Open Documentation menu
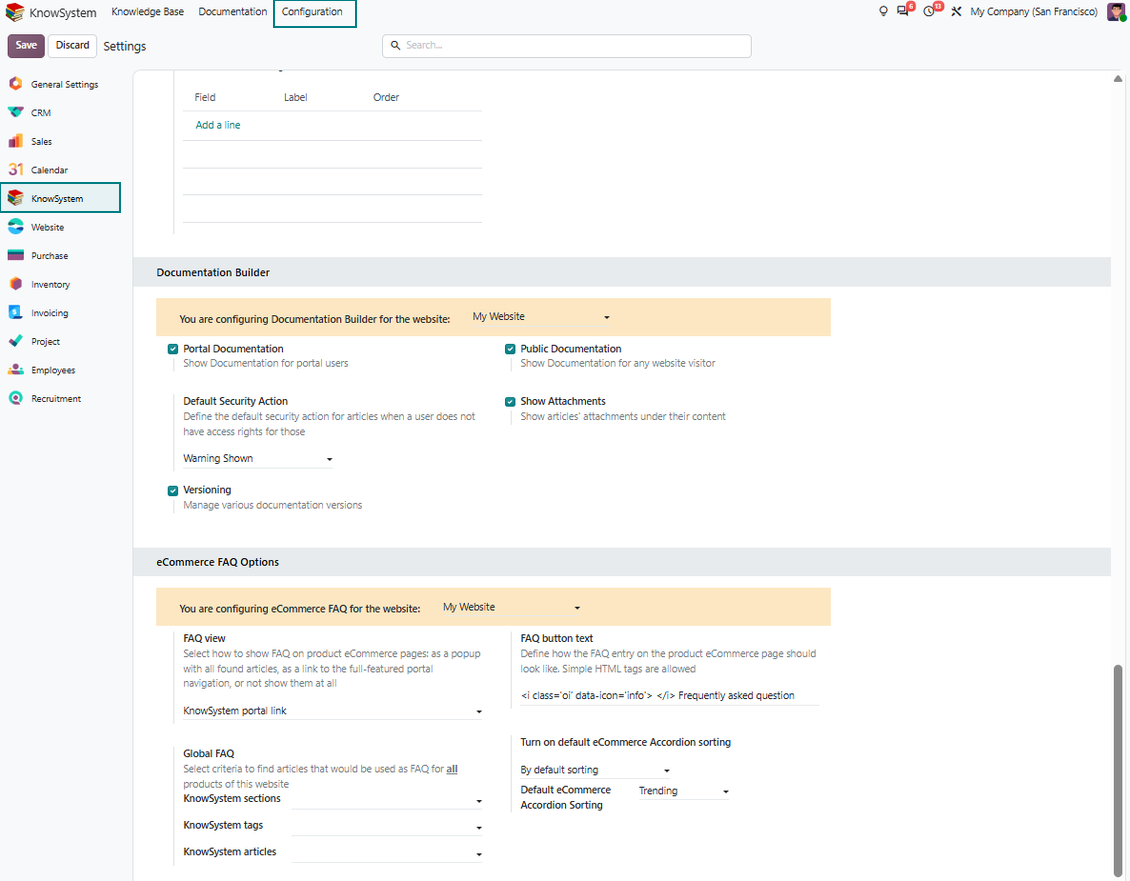 (233, 12)
